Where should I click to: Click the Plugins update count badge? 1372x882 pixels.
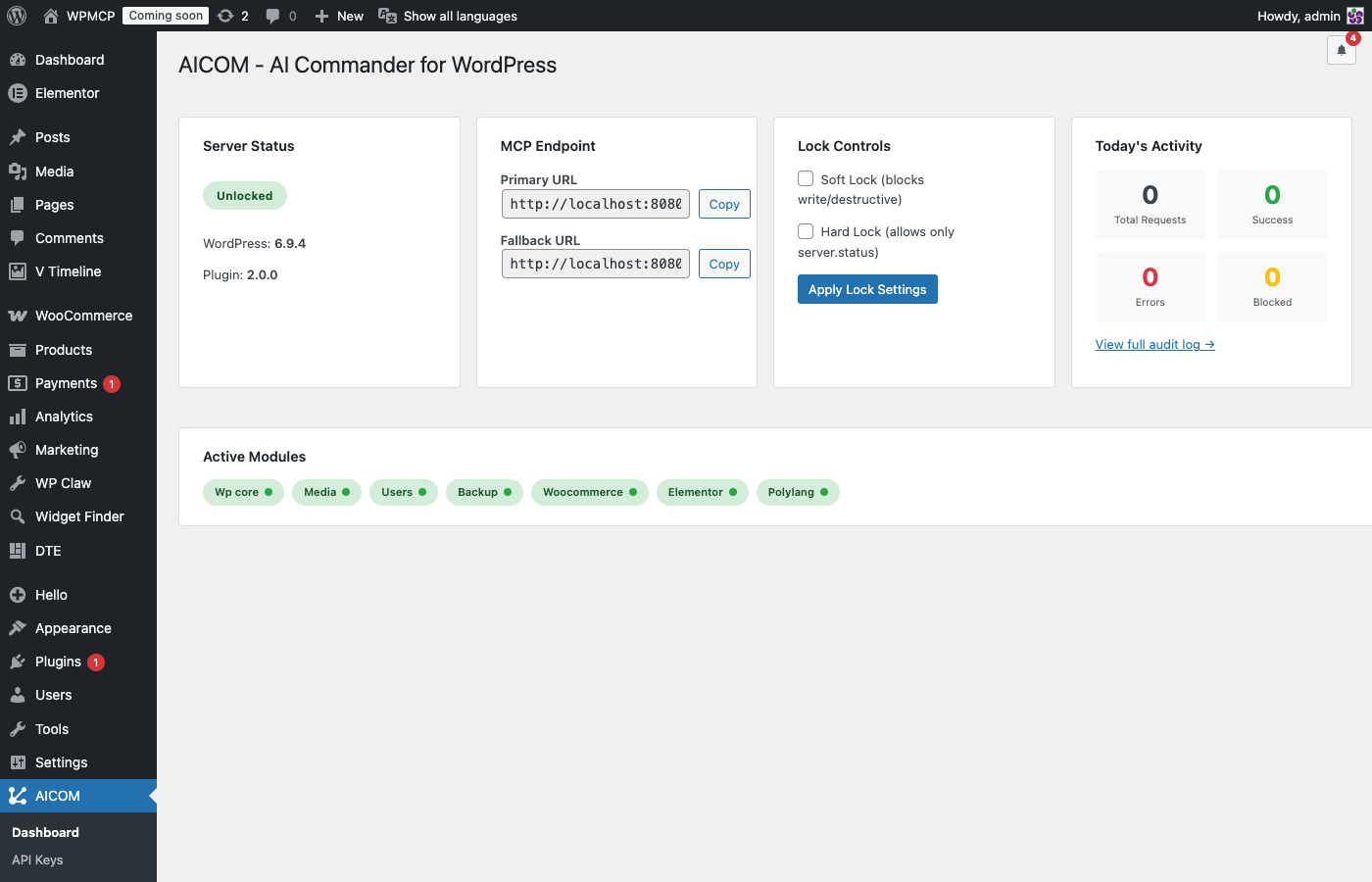click(96, 662)
